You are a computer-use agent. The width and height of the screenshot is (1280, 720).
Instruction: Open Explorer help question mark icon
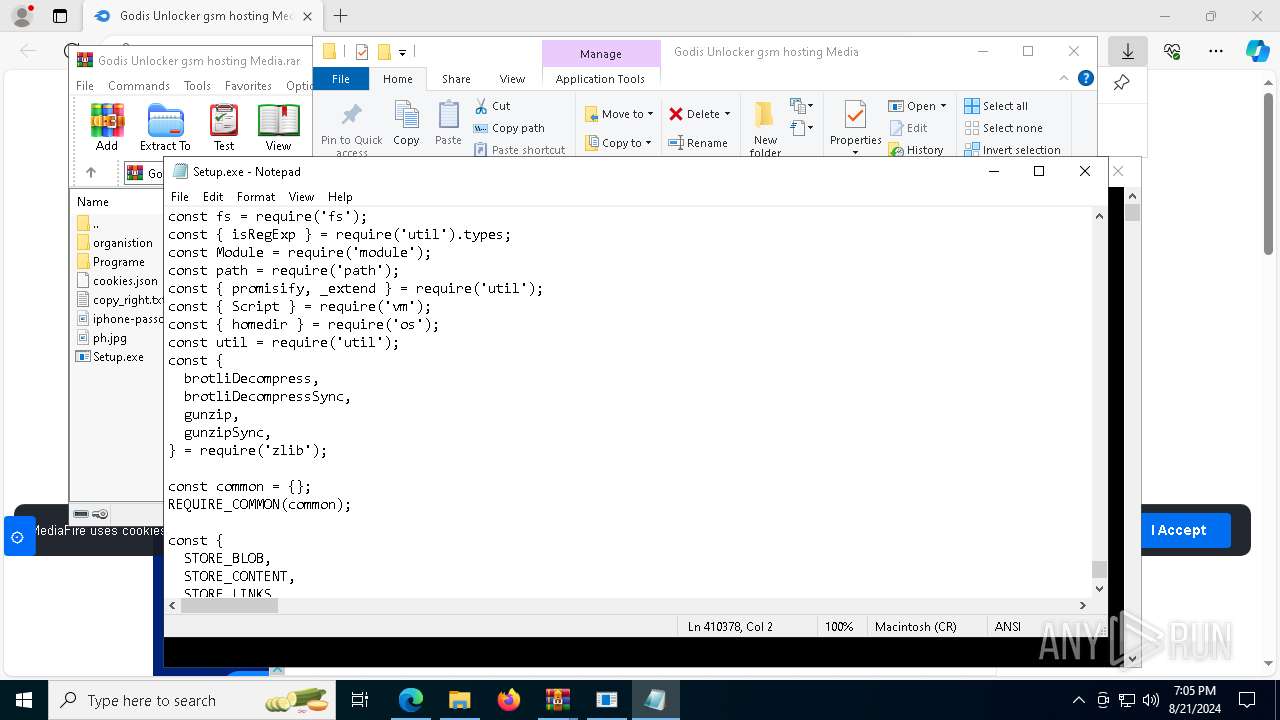(x=1086, y=78)
